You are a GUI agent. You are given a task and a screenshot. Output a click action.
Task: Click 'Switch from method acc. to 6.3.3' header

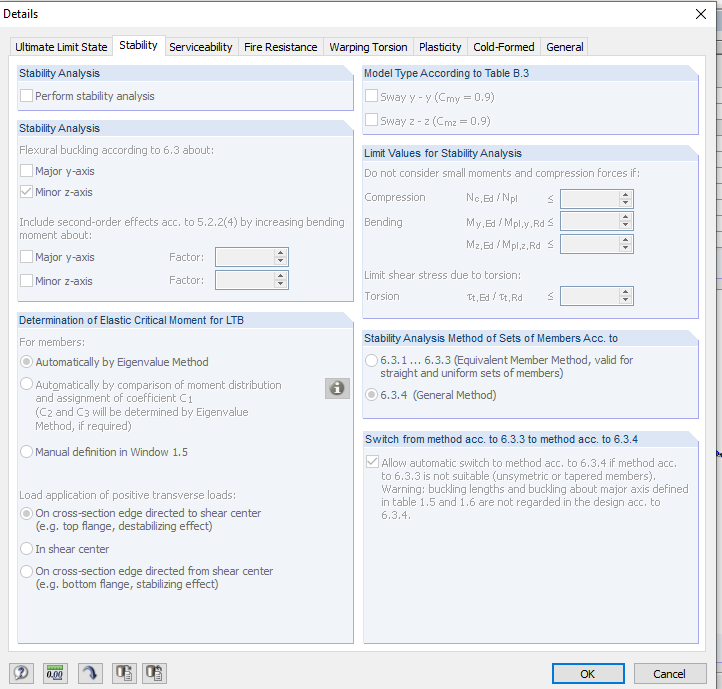coord(501,439)
